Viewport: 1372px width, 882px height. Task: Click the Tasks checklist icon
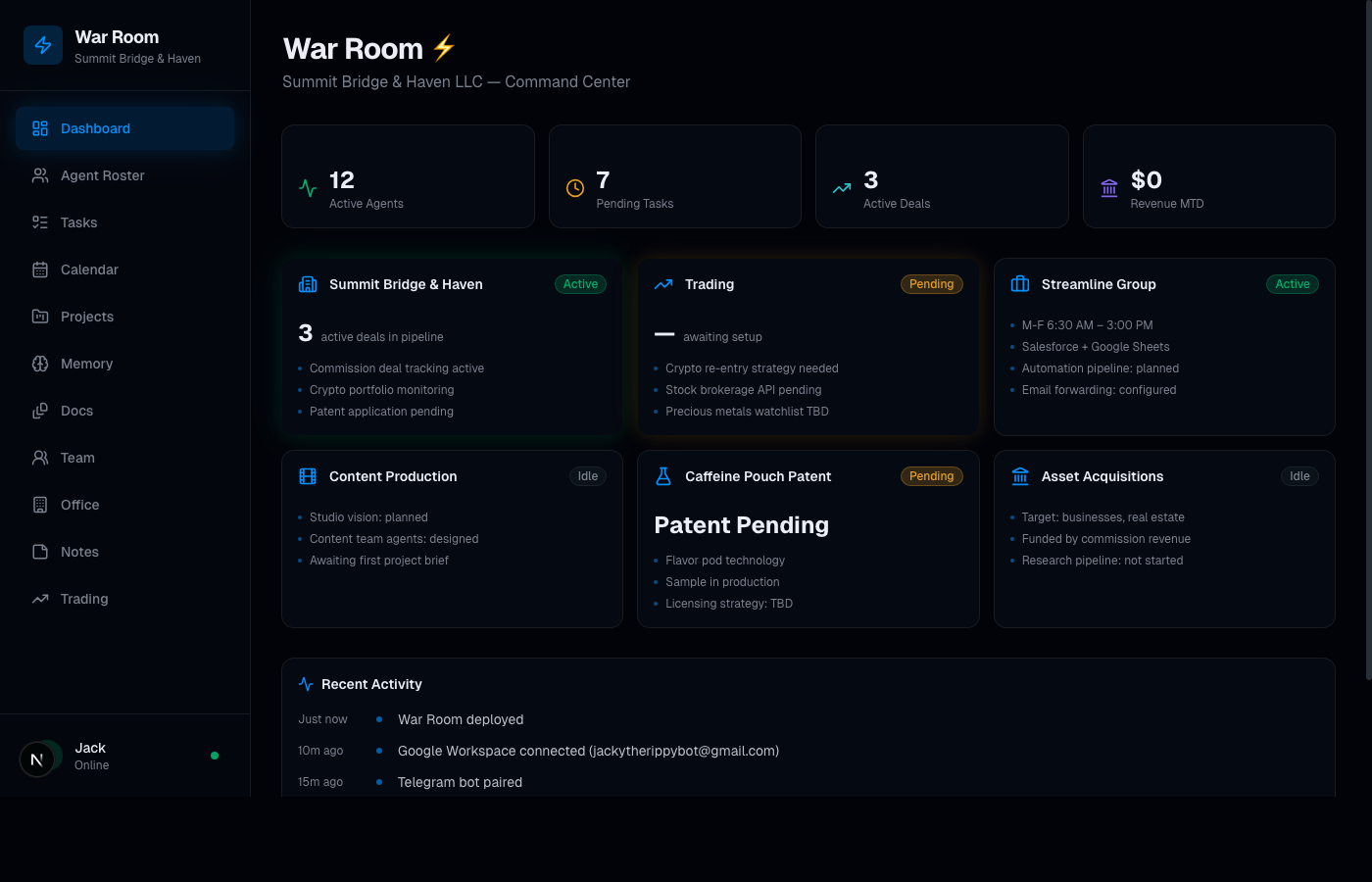[x=40, y=222]
